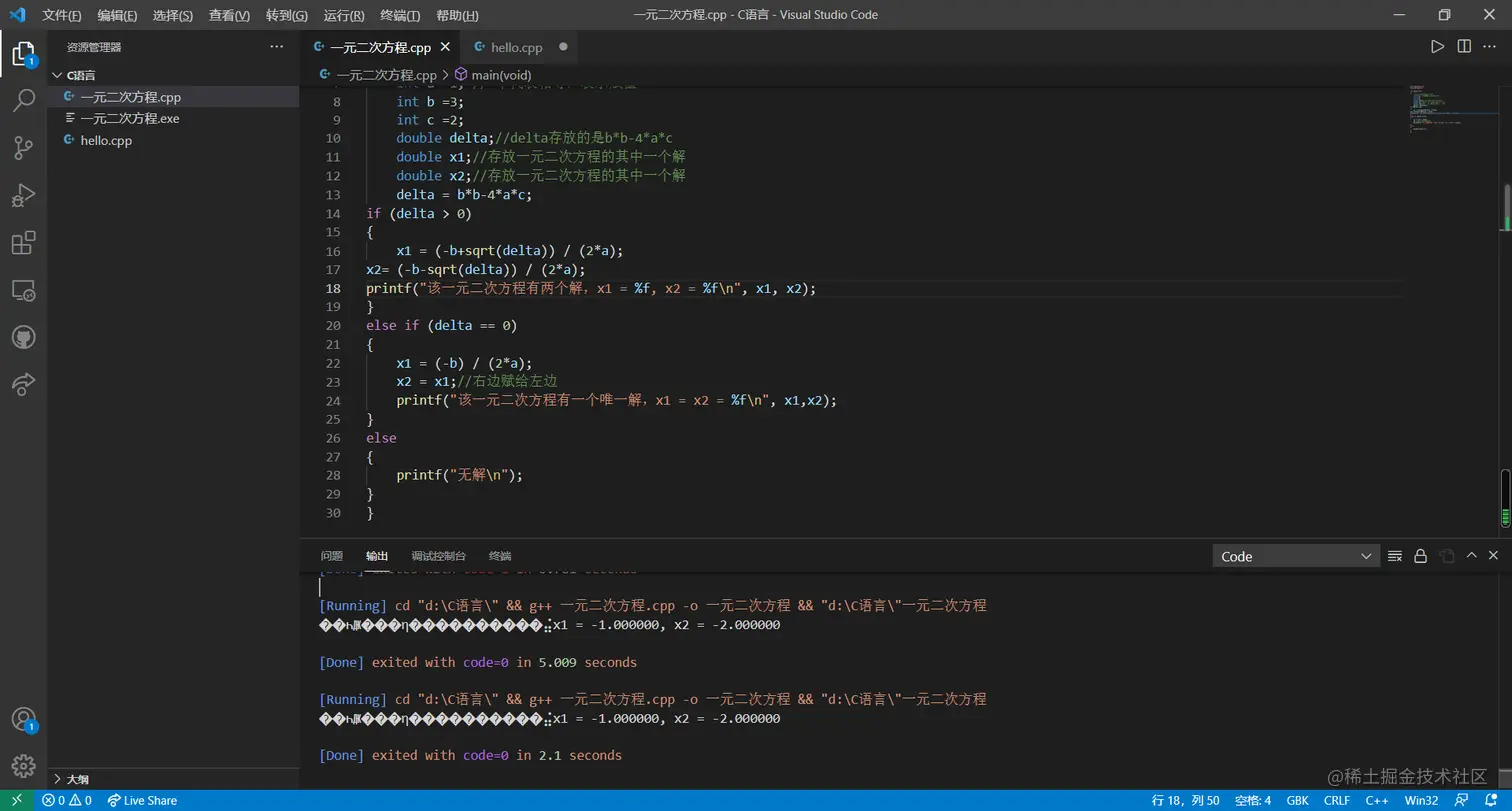Open hello.cpp in the Explorer tree

[x=173, y=140]
